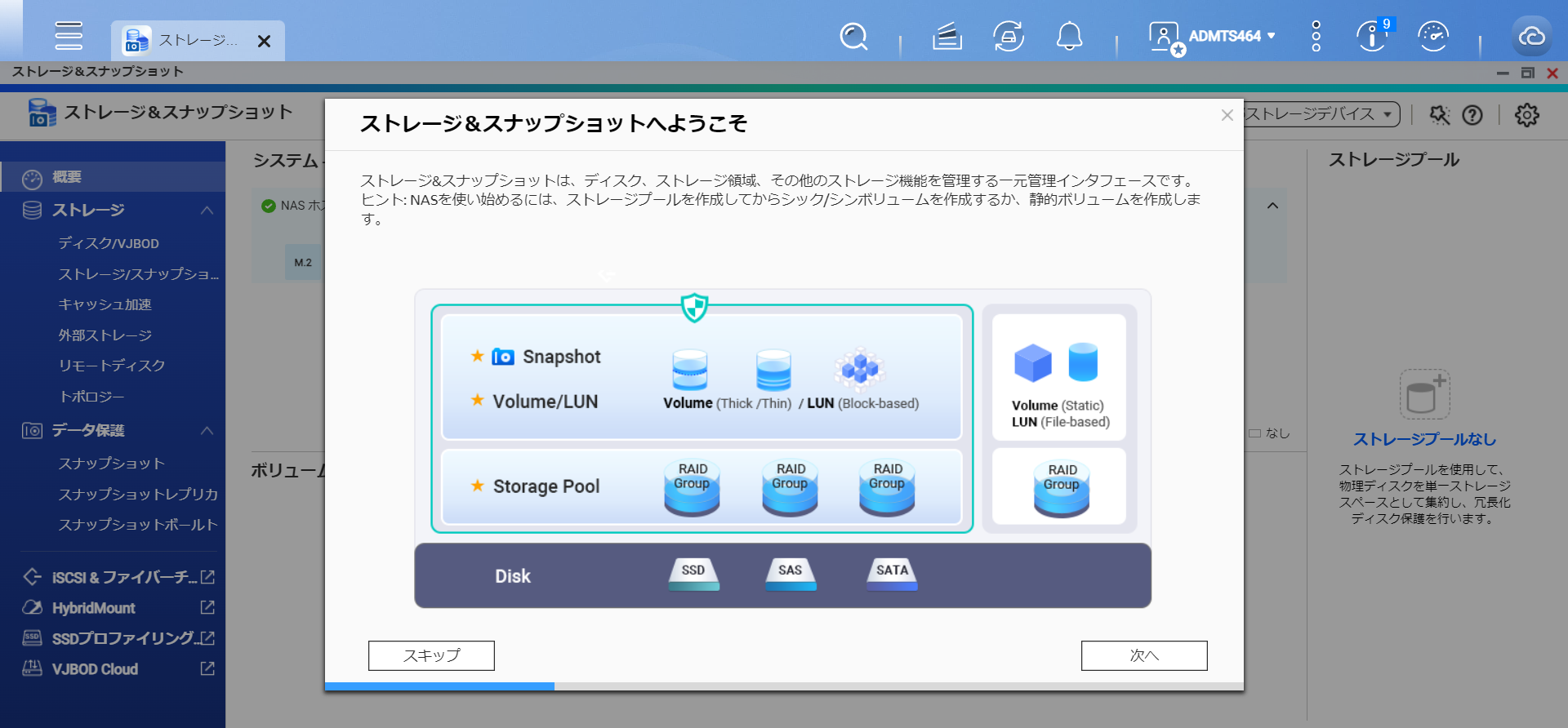This screenshot has width=1568, height=728.
Task: Open the help question mark icon
Action: pyautogui.click(x=1472, y=115)
